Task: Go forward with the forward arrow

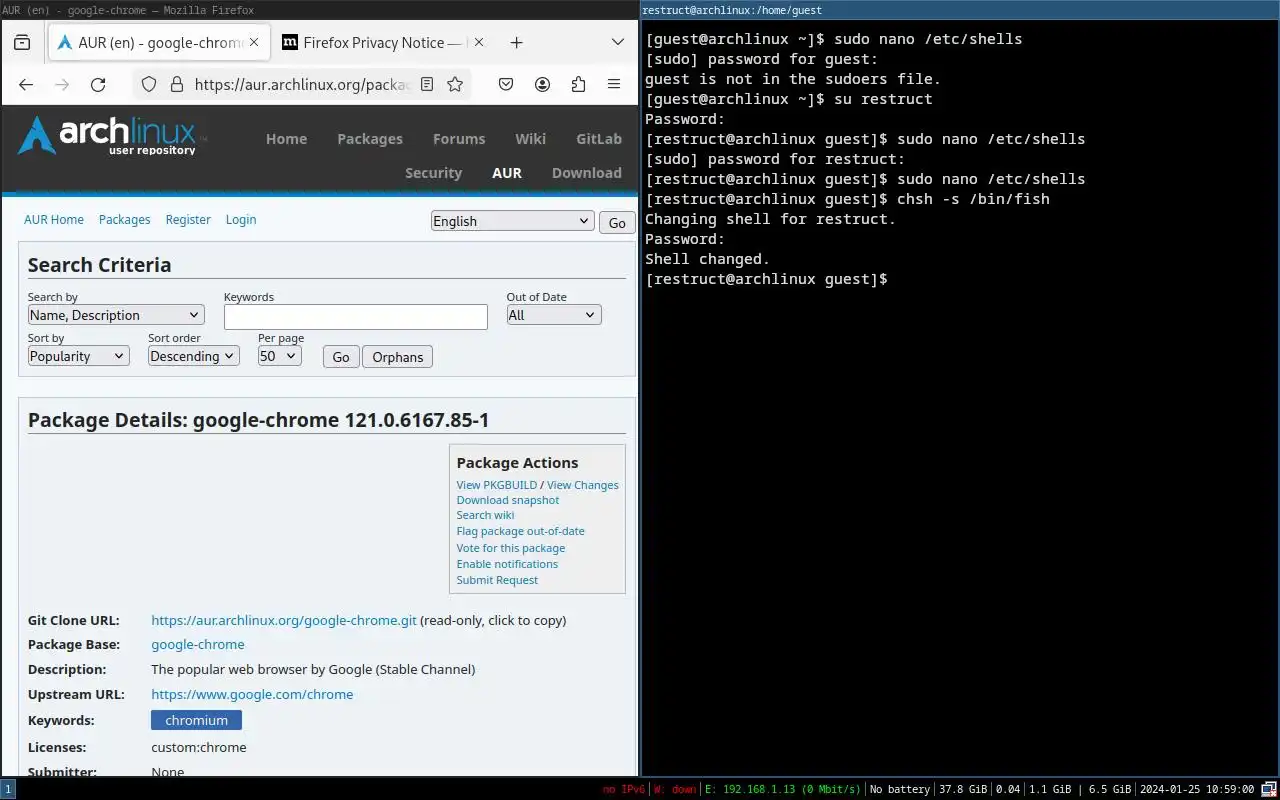Action: [62, 85]
